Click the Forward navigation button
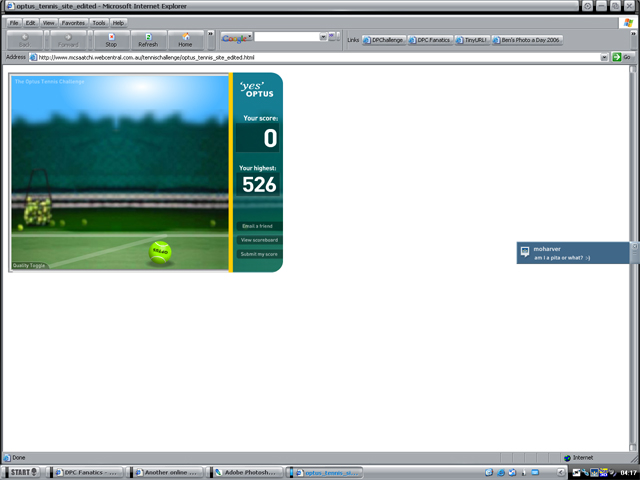The image size is (640, 480). coord(68,40)
